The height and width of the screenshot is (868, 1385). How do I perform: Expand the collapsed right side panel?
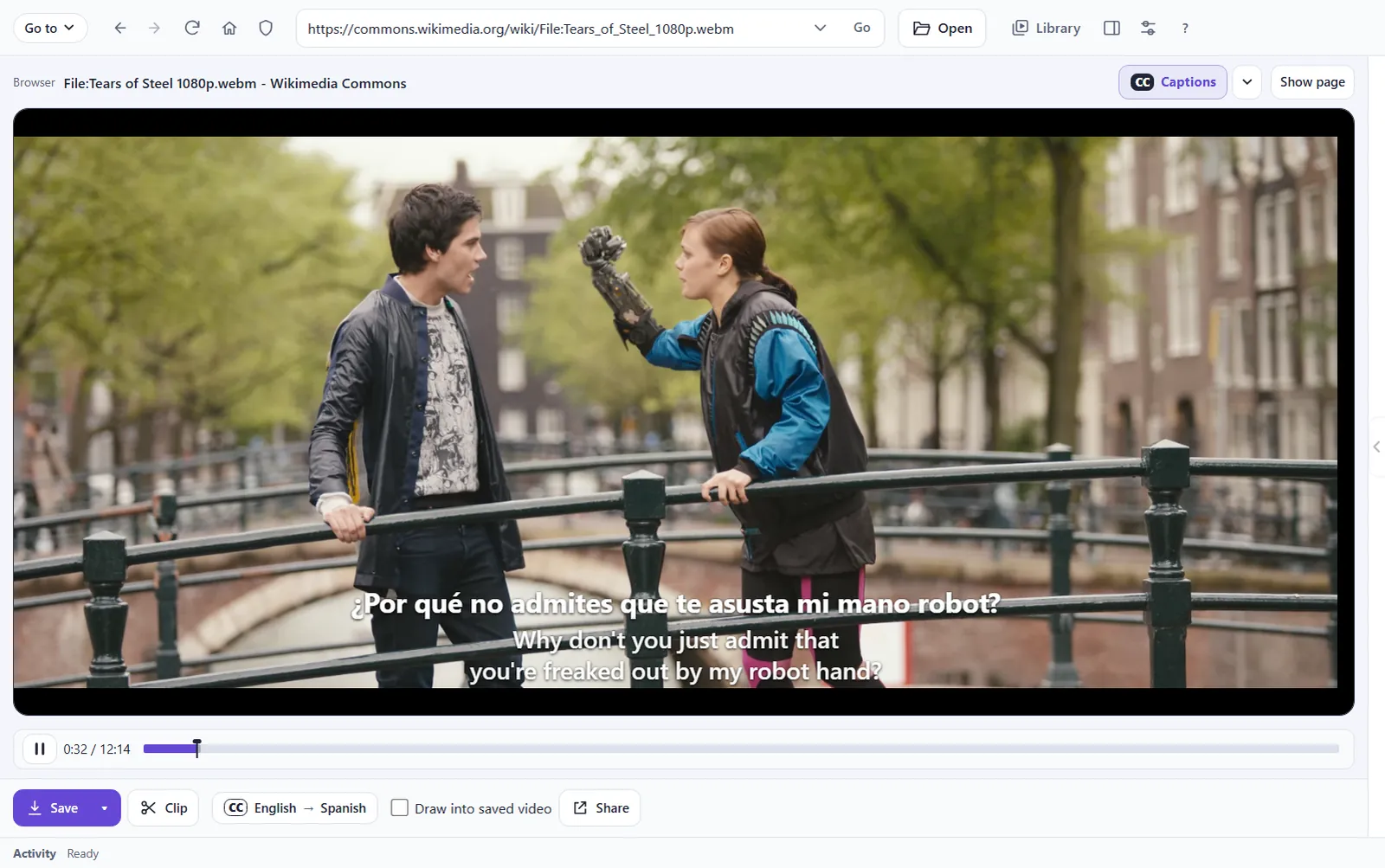1376,447
